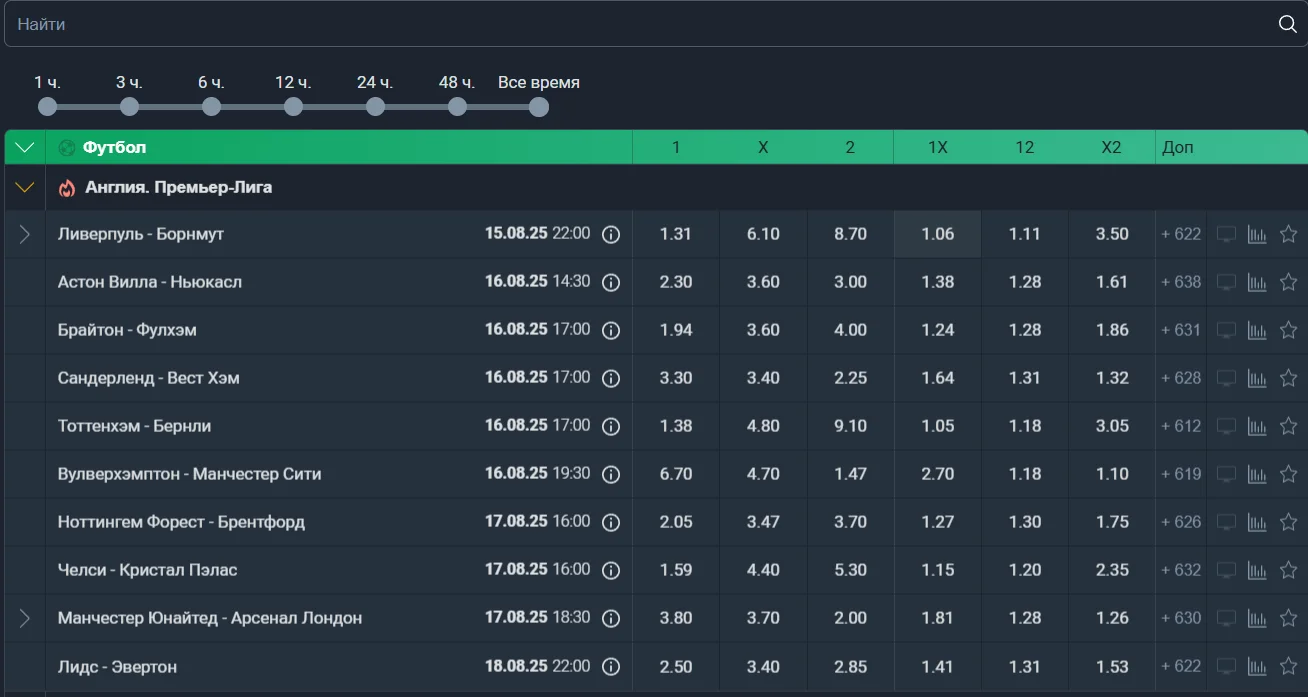This screenshot has height=697, width=1308.
Task: Show info icon for Челси - Кристал Пэлас
Action: tap(611, 570)
